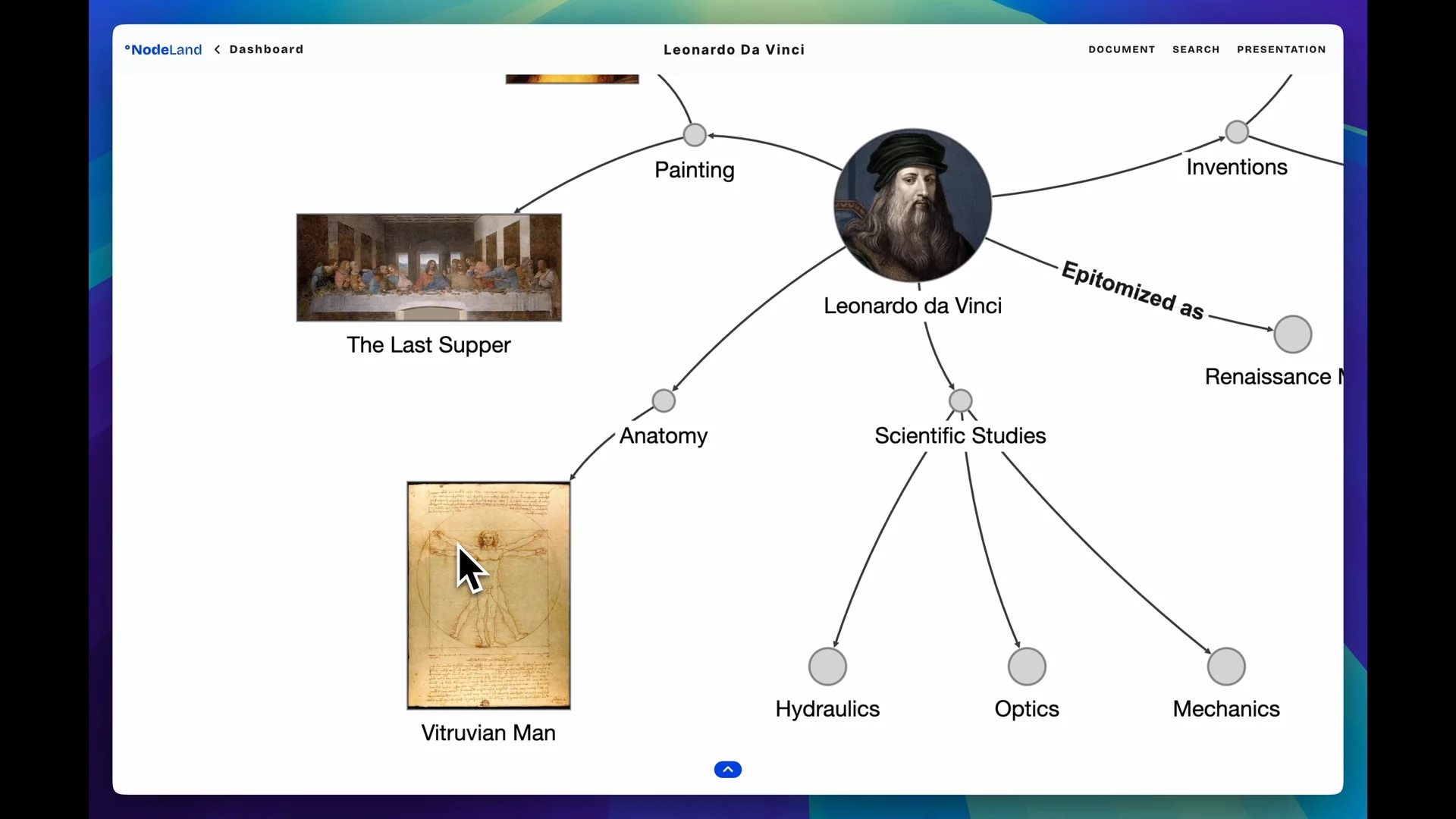Click The Last Supper image

(x=429, y=268)
